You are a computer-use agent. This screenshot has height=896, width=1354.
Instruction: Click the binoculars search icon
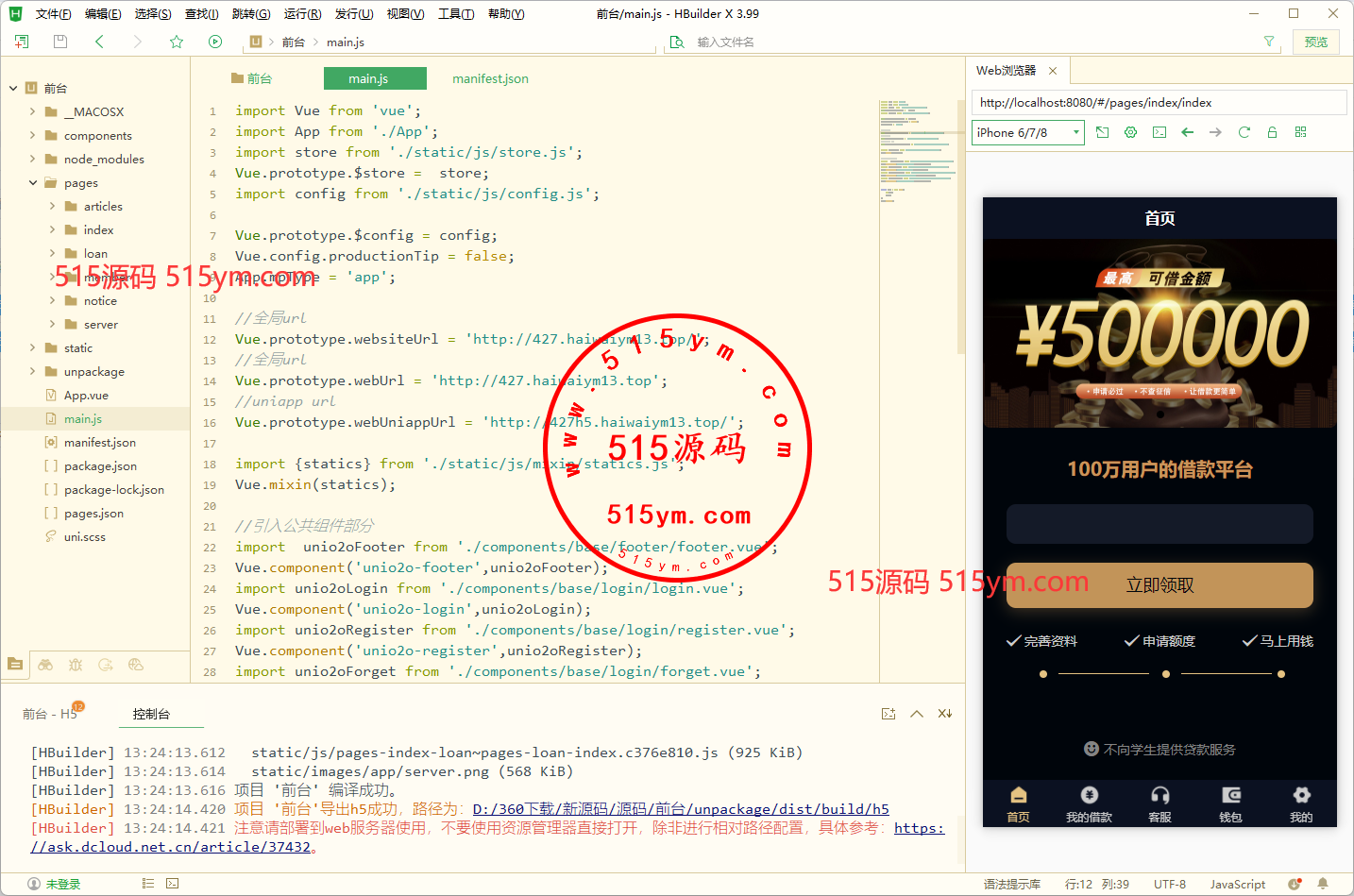coord(45,665)
